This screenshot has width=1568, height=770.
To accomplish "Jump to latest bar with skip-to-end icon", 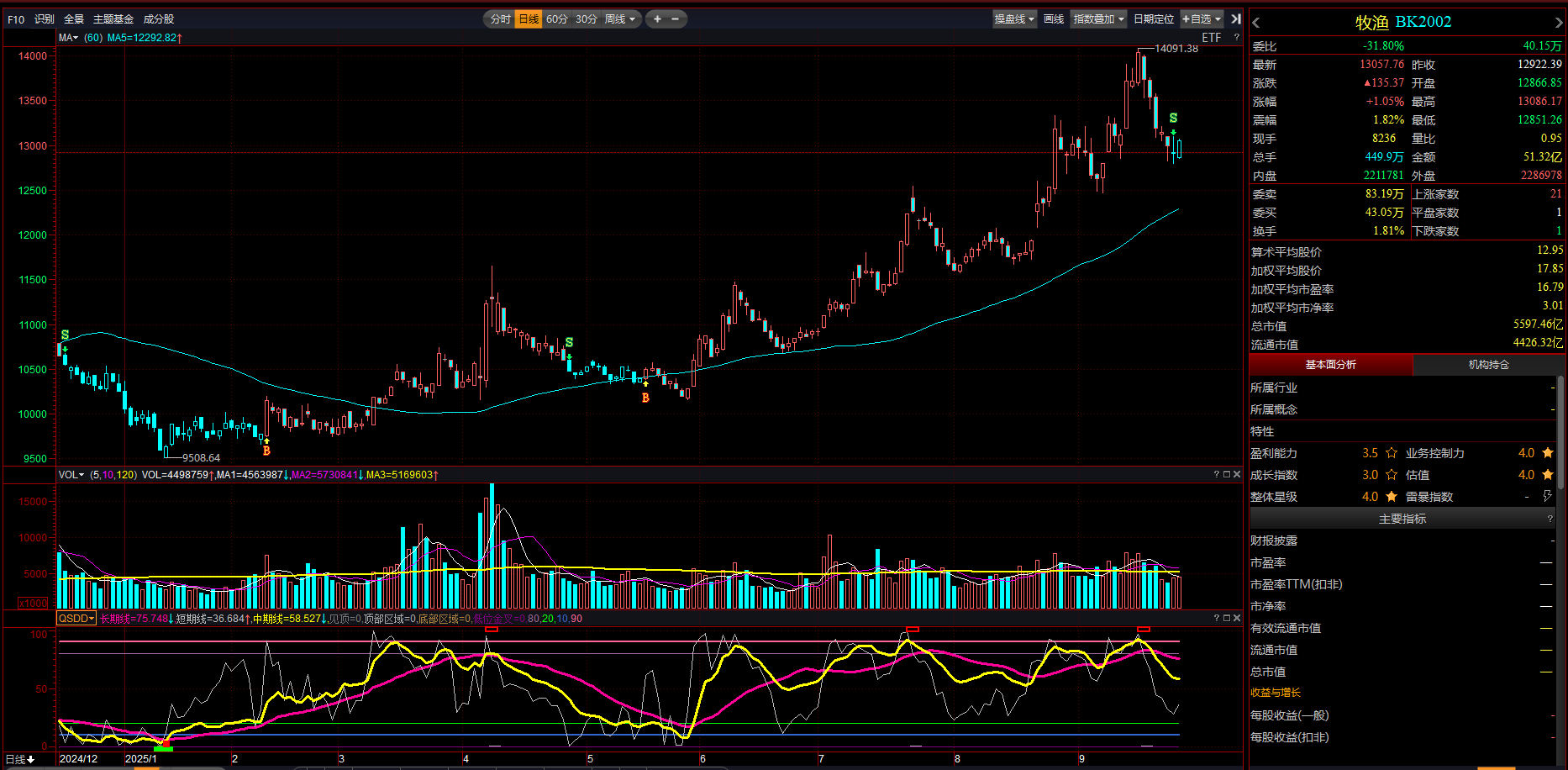I will tap(1235, 18).
